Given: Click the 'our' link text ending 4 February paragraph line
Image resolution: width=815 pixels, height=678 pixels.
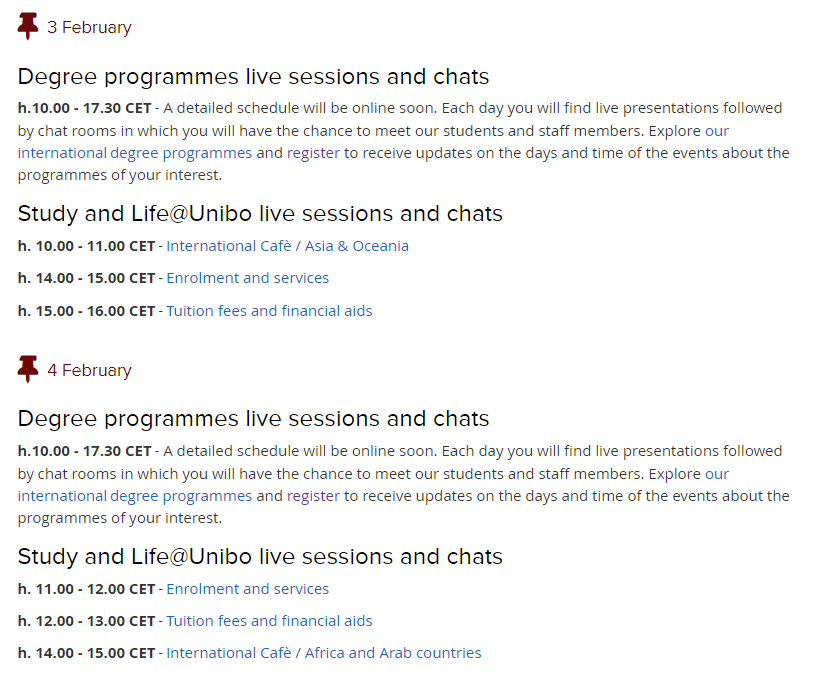Looking at the screenshot, I should point(717,474).
